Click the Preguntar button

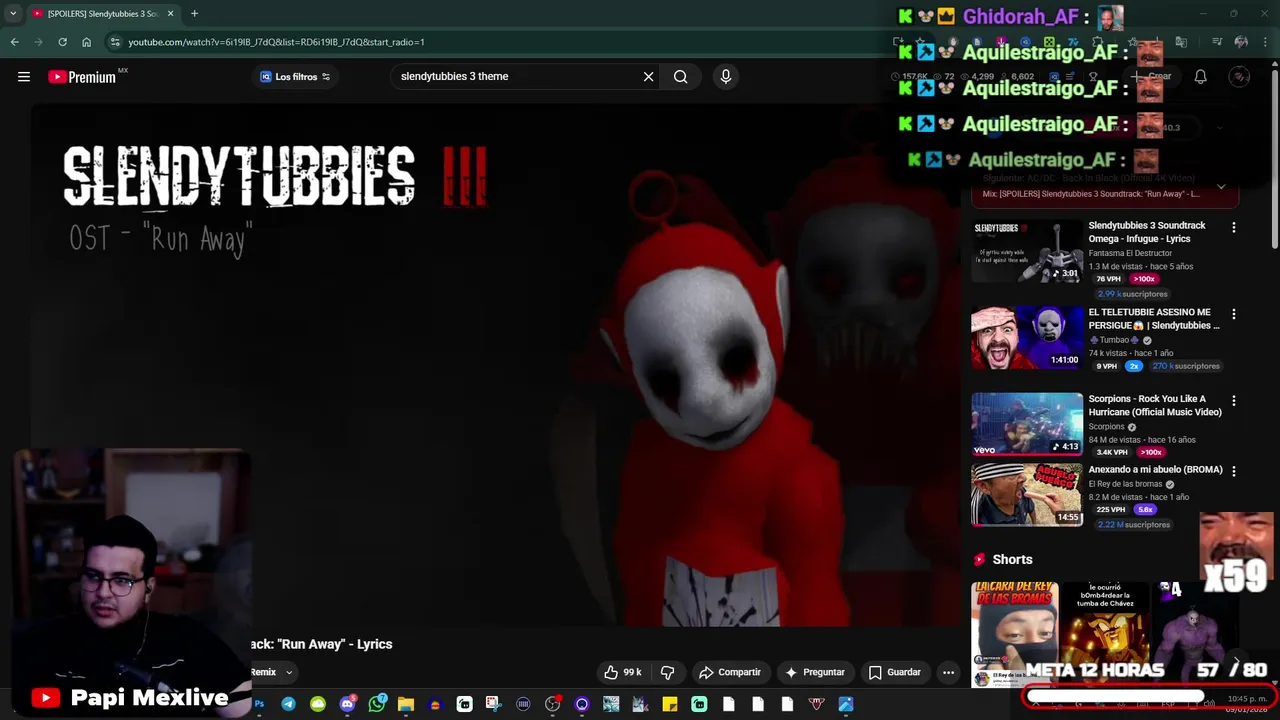click(x=815, y=672)
